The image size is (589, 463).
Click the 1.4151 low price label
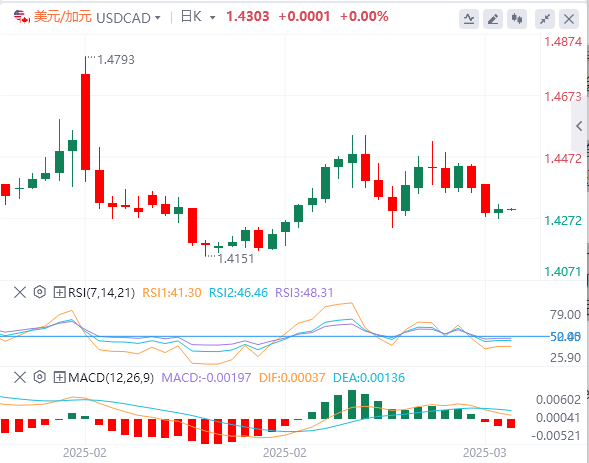click(236, 259)
